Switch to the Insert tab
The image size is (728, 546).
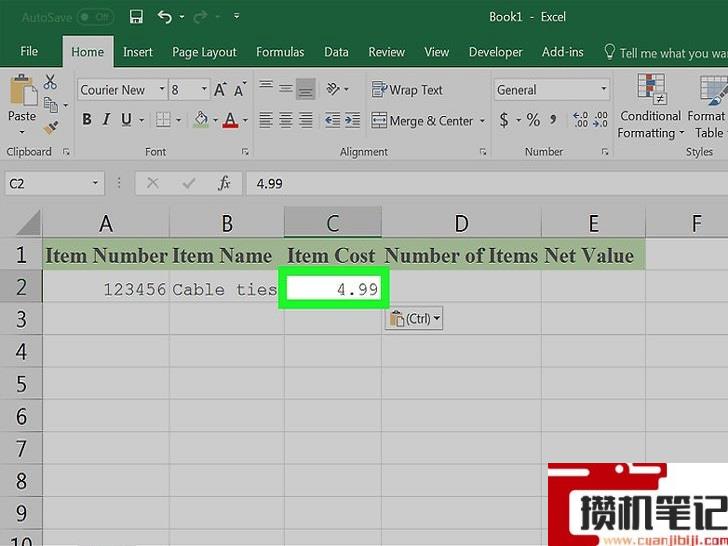(137, 52)
